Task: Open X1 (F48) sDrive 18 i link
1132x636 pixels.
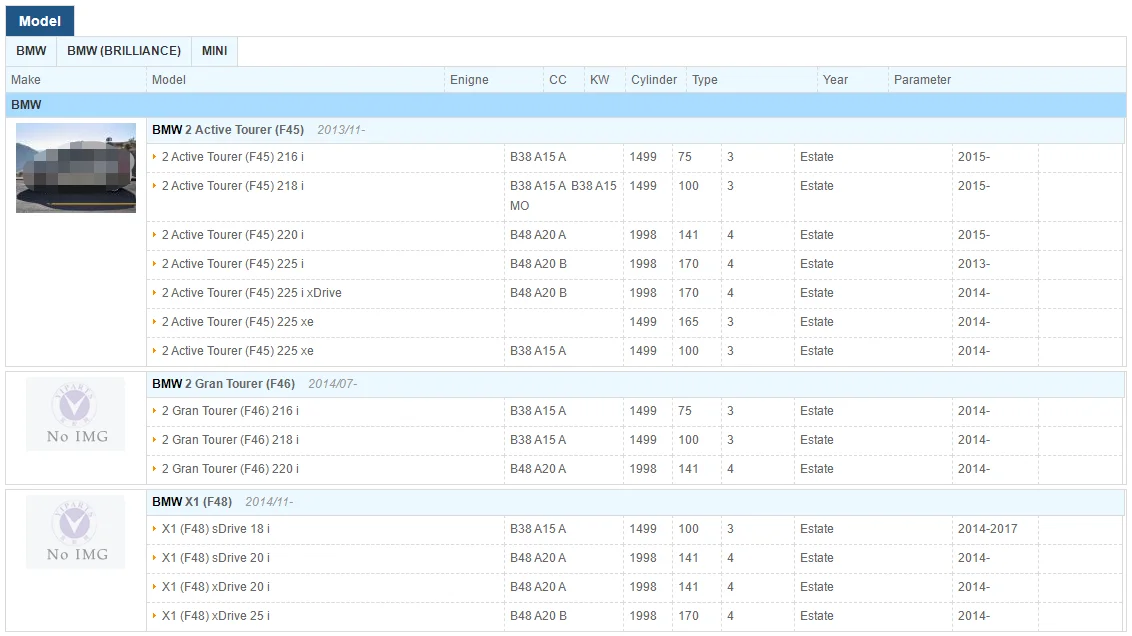Action: click(x=215, y=528)
